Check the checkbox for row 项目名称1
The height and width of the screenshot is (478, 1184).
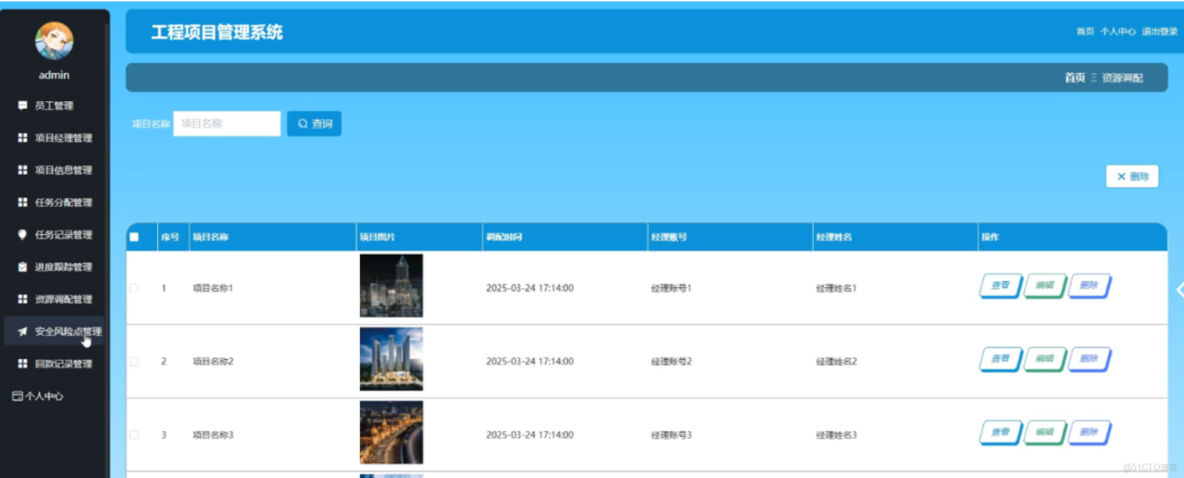(x=134, y=288)
